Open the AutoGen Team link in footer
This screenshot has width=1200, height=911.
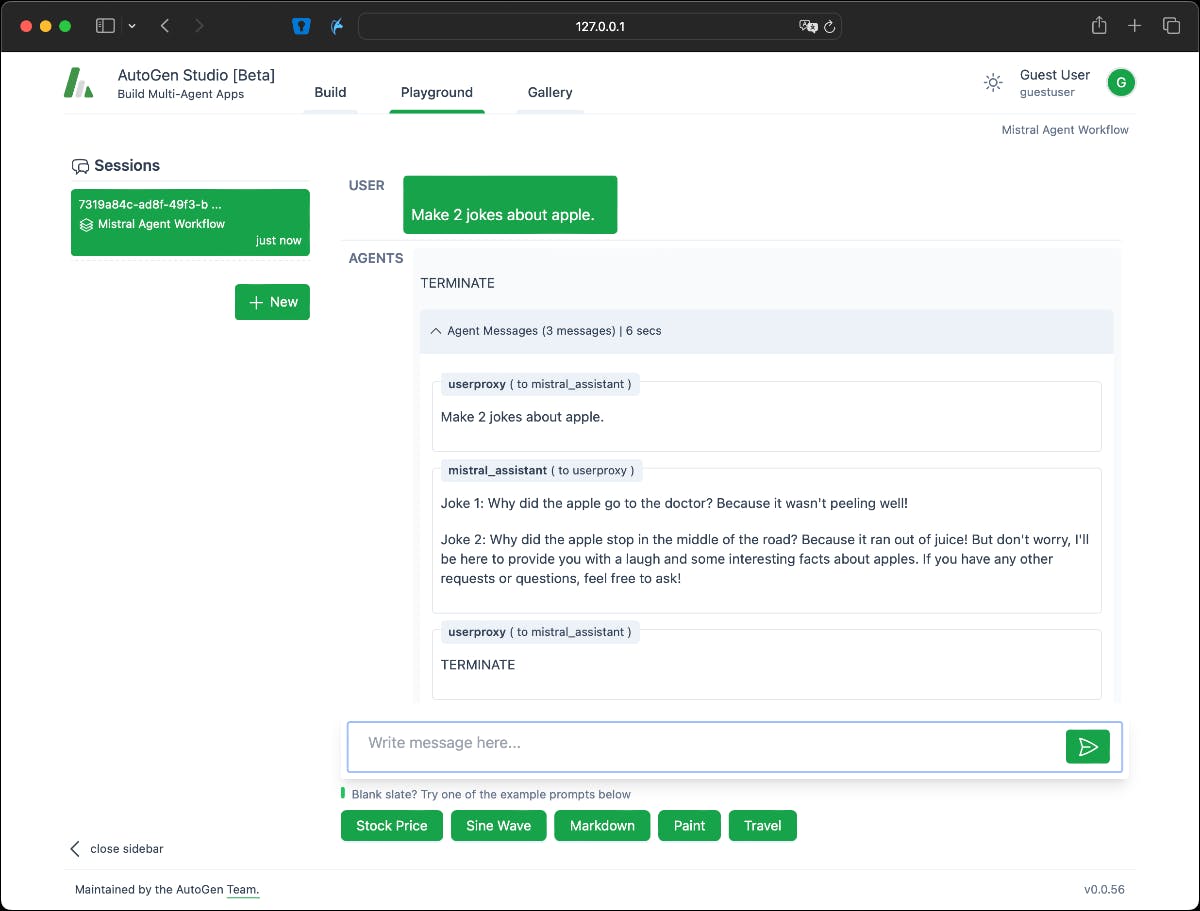(243, 889)
